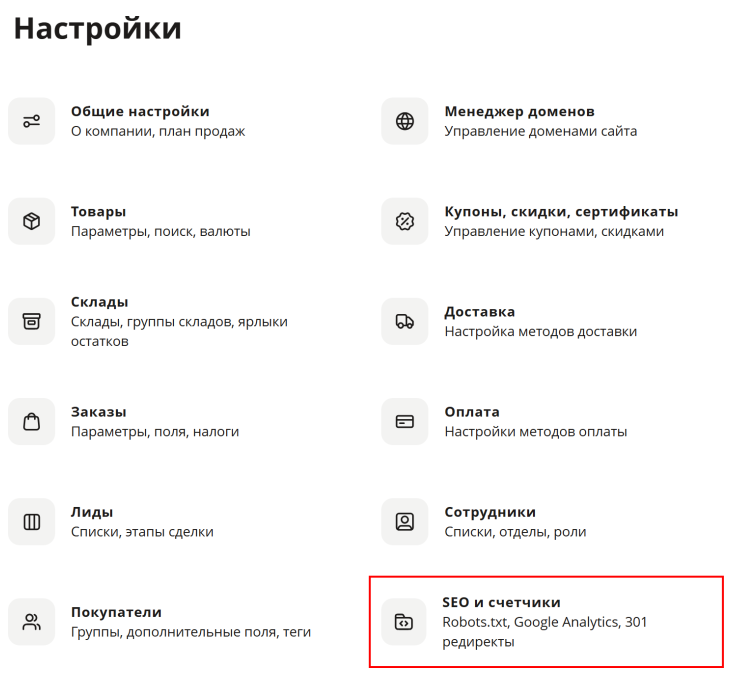Image resolution: width=740 pixels, height=684 pixels.
Task: Click 'Управление купонами, скидками' text
Action: coord(554,231)
